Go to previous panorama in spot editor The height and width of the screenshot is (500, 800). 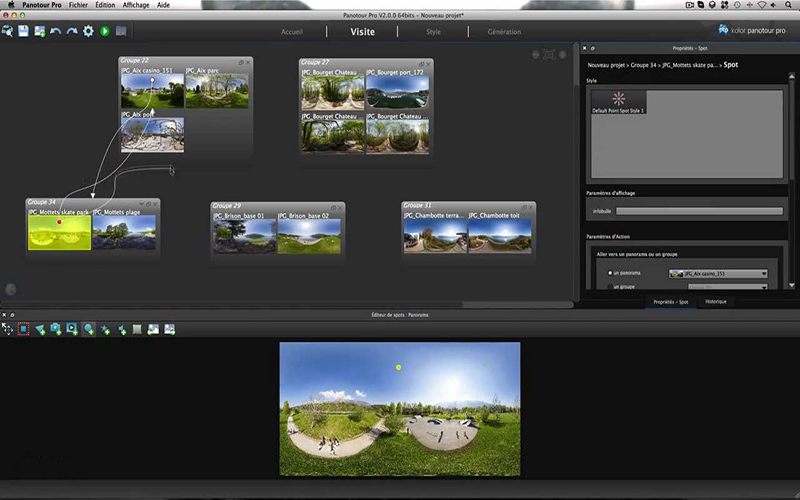153,330
